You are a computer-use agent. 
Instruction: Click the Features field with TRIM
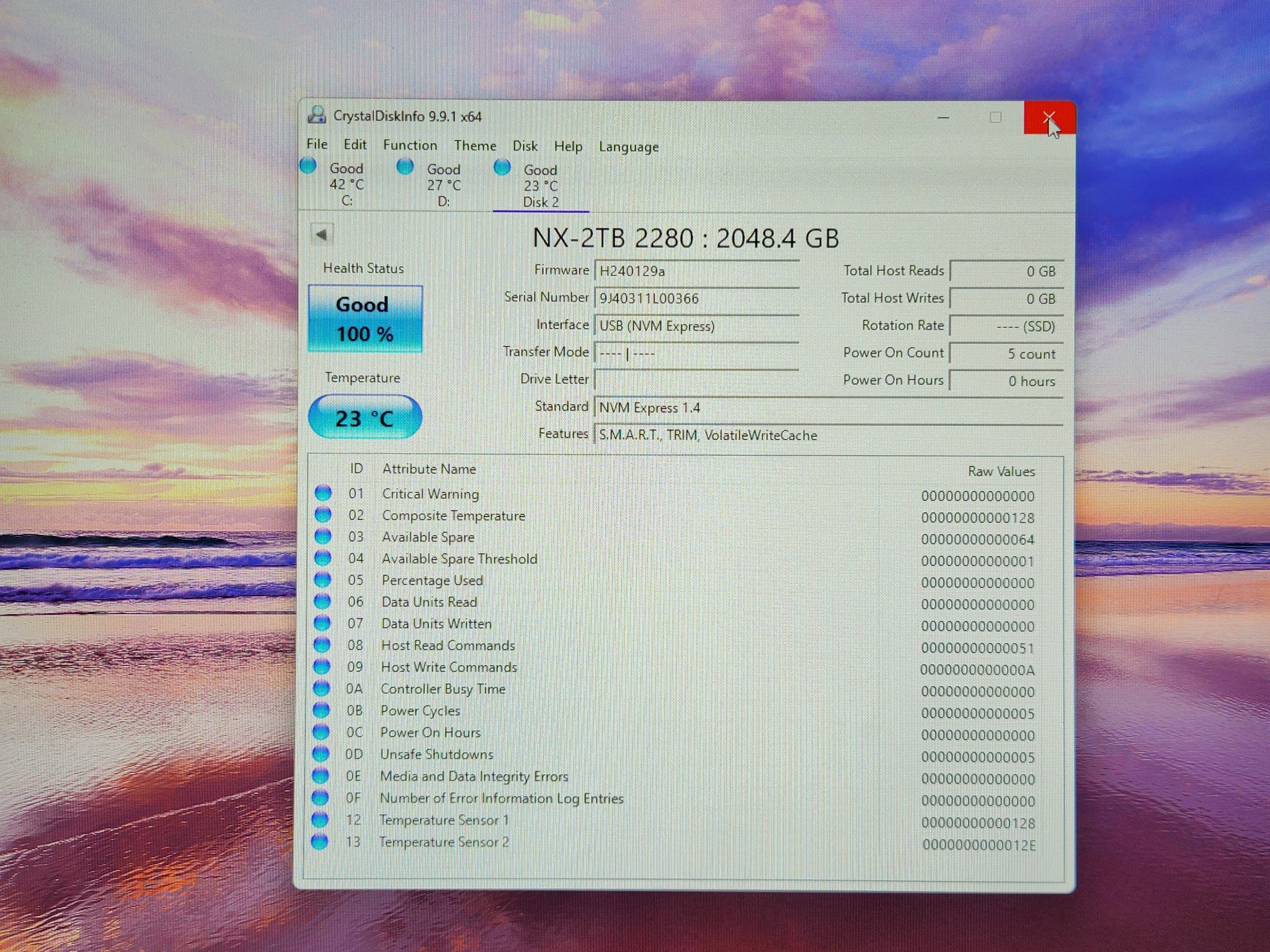tap(828, 435)
